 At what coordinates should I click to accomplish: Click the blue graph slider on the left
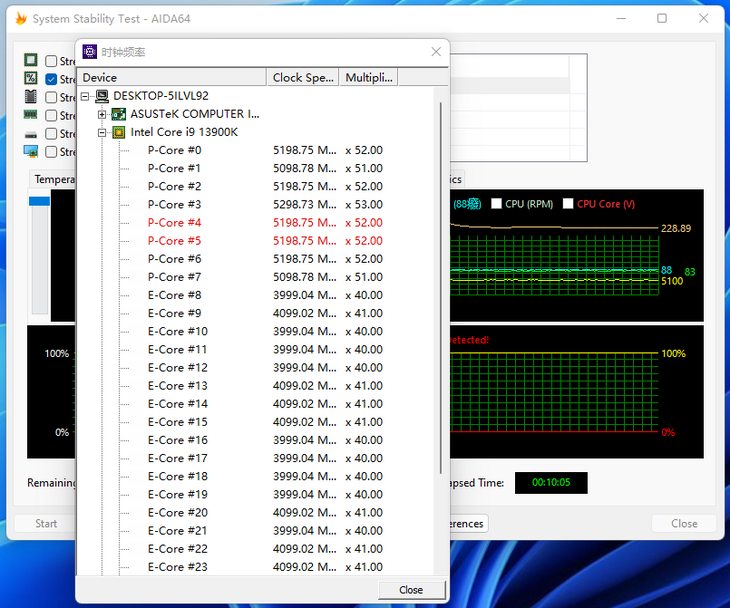[x=40, y=201]
